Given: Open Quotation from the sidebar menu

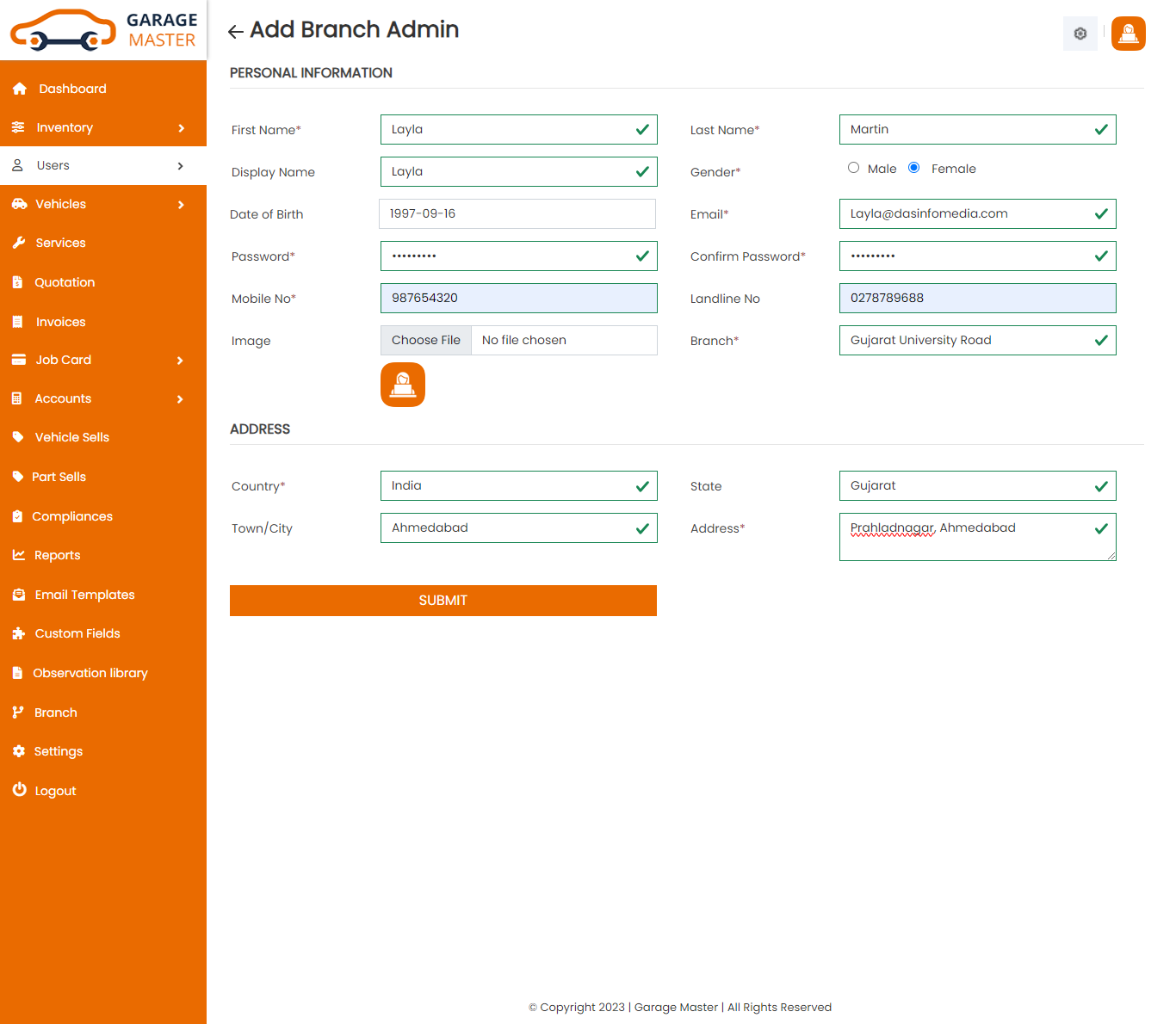Looking at the screenshot, I should pyautogui.click(x=65, y=282).
